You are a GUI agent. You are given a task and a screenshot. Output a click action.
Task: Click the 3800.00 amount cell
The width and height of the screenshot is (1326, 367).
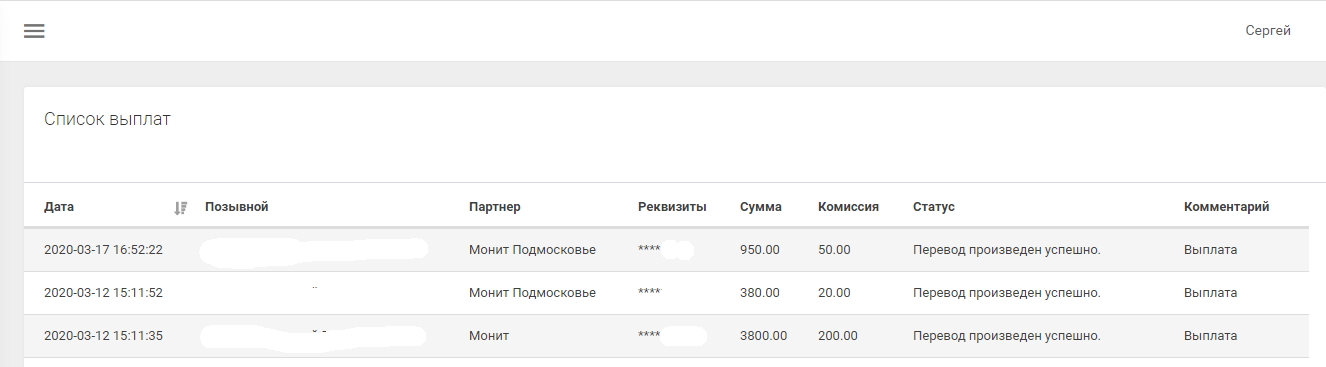pos(764,336)
